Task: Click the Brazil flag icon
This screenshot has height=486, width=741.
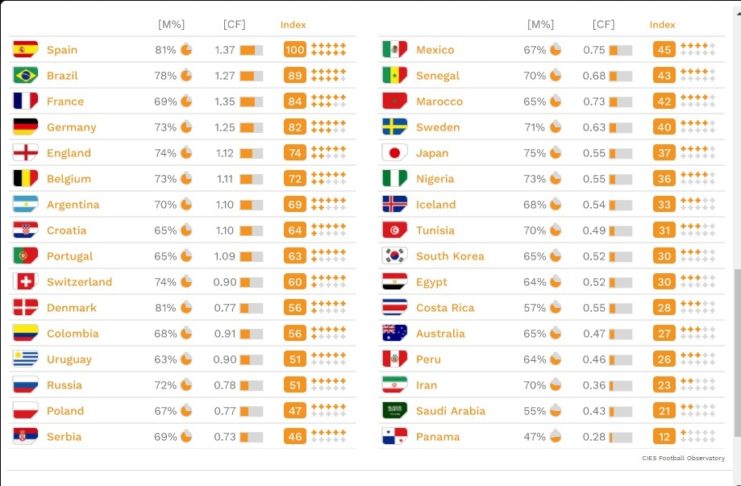Action: [25, 75]
